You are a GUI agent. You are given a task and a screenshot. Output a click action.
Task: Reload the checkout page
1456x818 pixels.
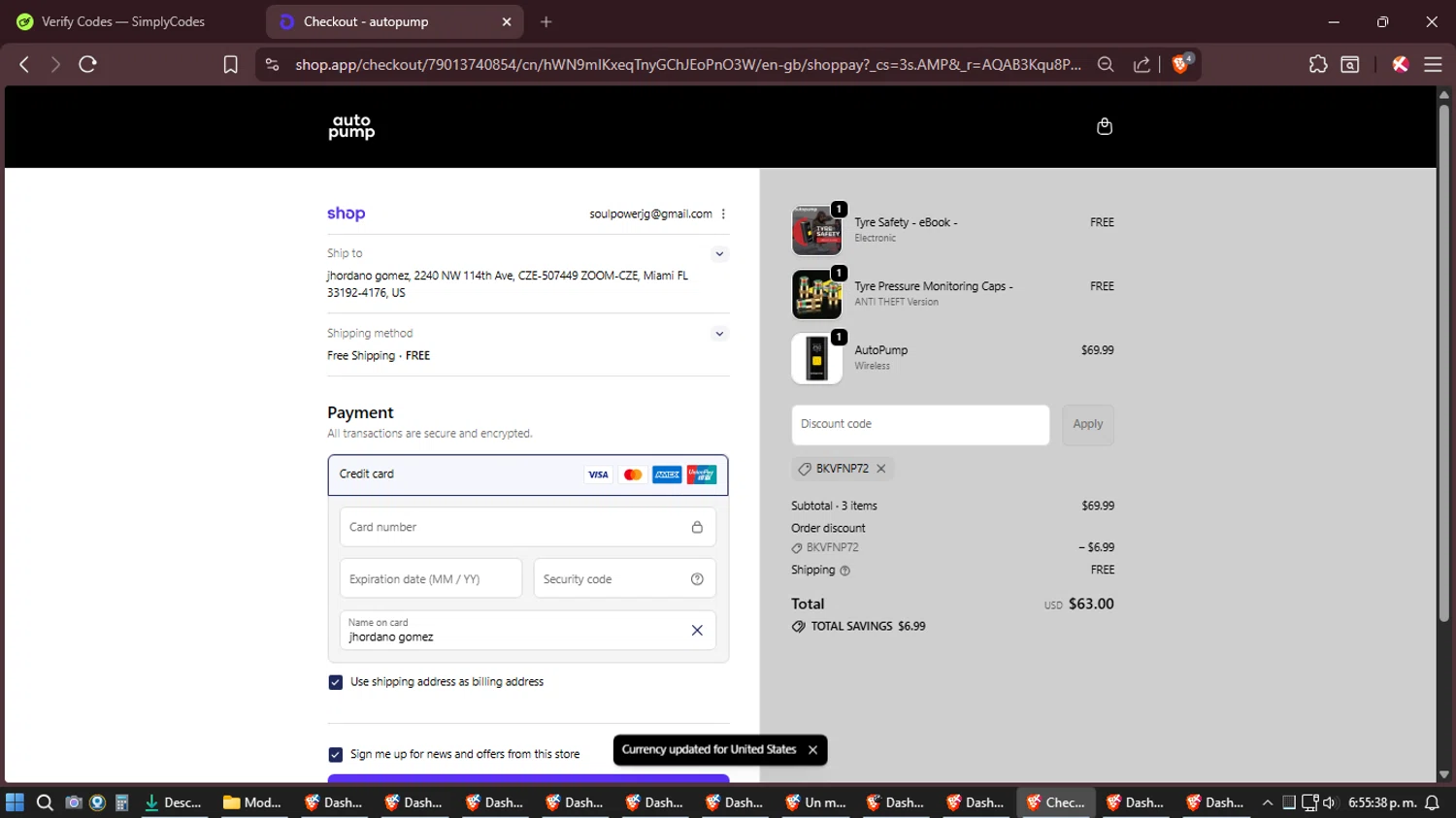tap(87, 64)
